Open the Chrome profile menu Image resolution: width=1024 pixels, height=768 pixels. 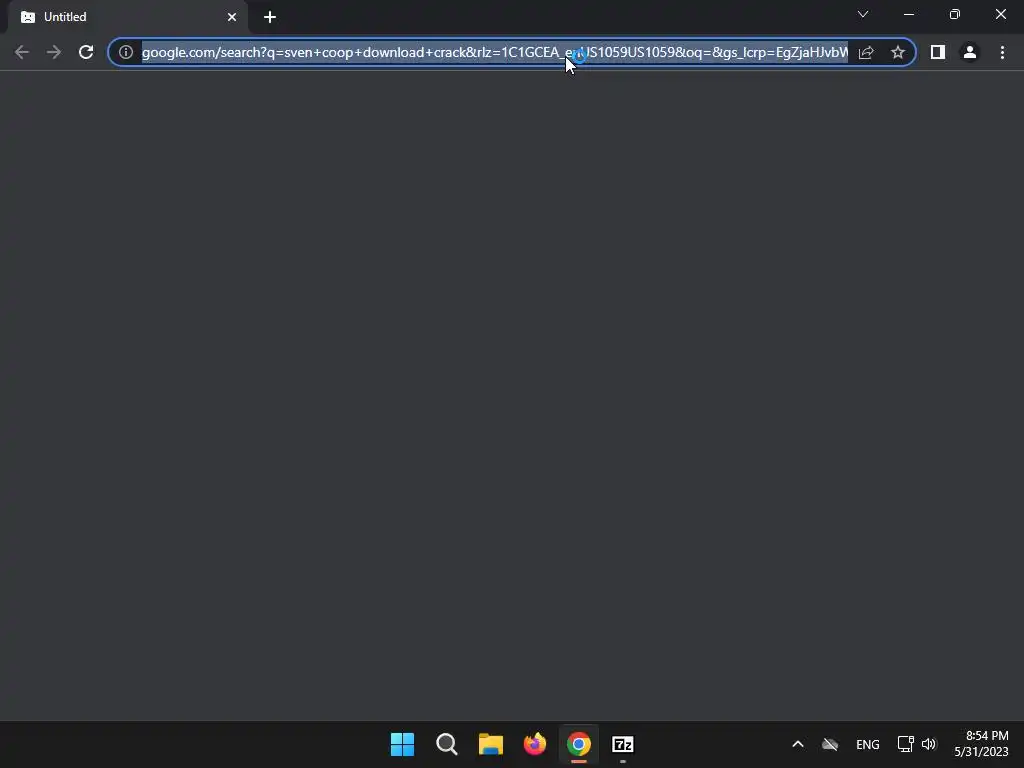coord(970,52)
